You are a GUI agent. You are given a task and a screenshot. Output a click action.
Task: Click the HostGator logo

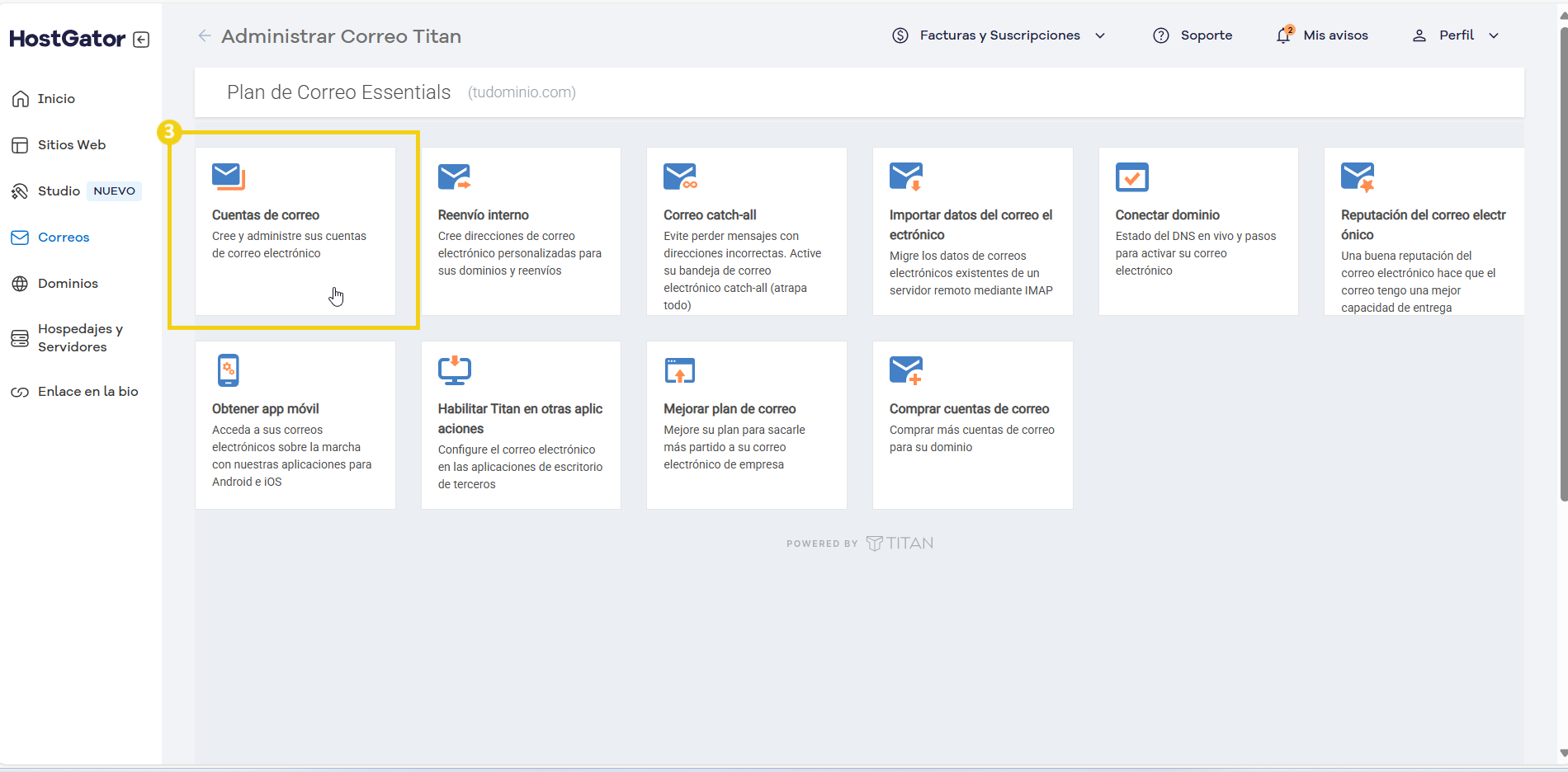click(x=68, y=39)
